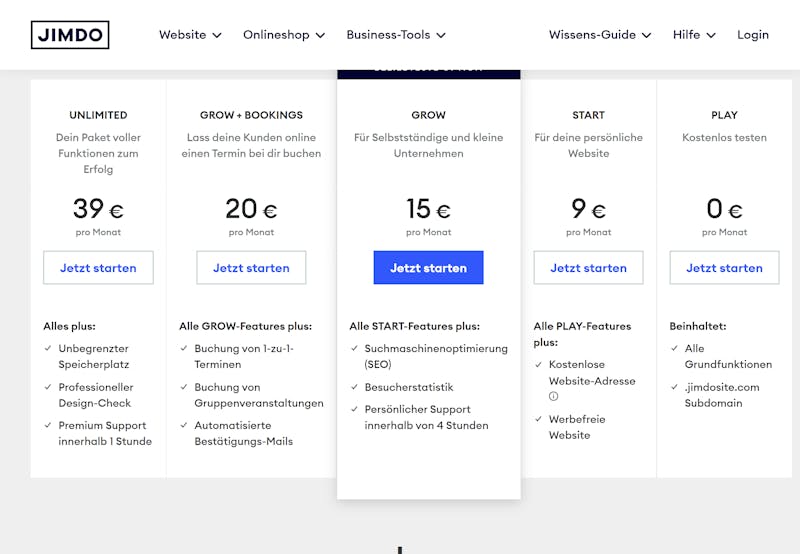800x554 pixels.
Task: Click .jimdosite.com Subdomain feature
Action: (722, 395)
